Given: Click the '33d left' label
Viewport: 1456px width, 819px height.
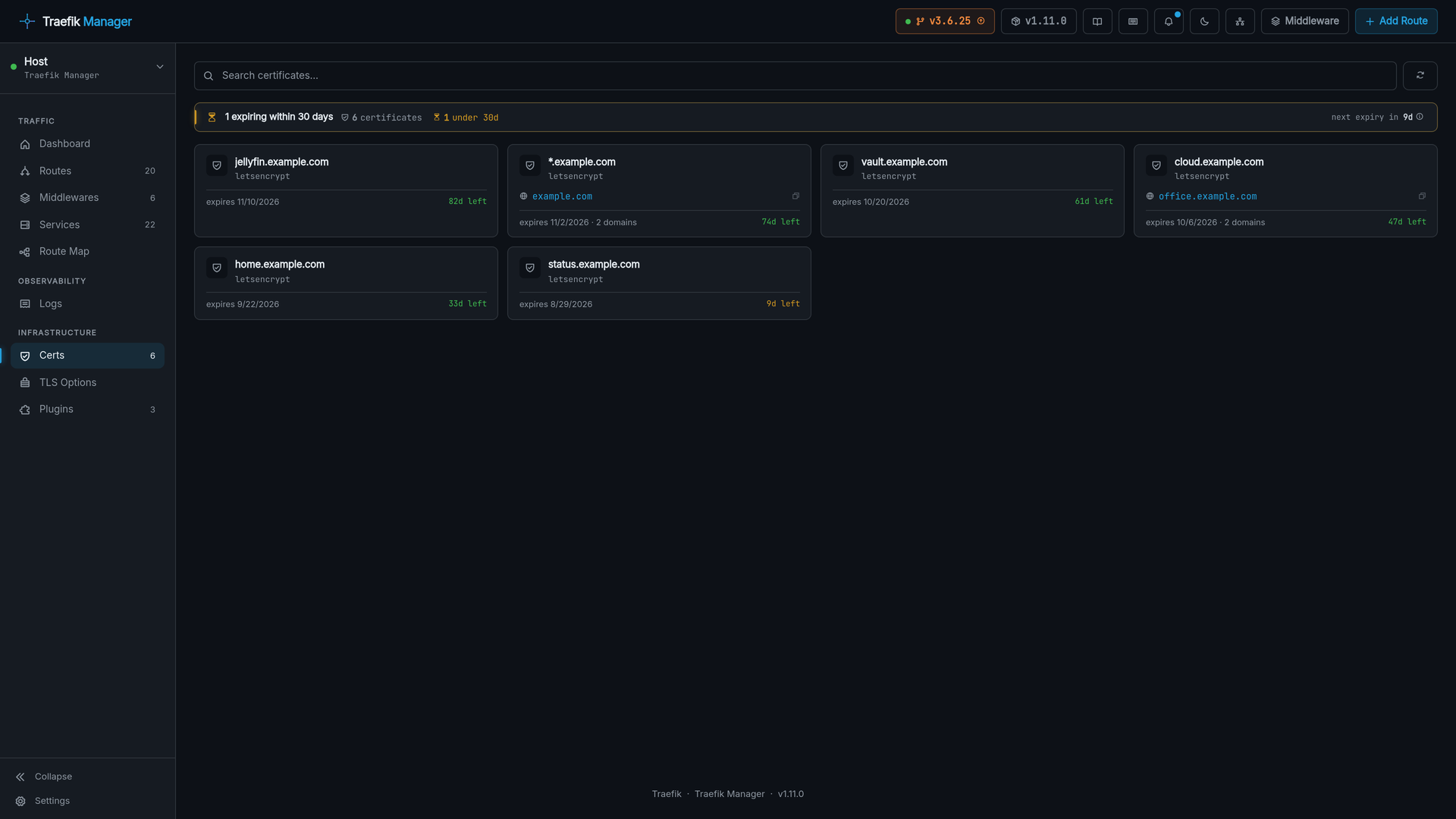Looking at the screenshot, I should (x=467, y=304).
